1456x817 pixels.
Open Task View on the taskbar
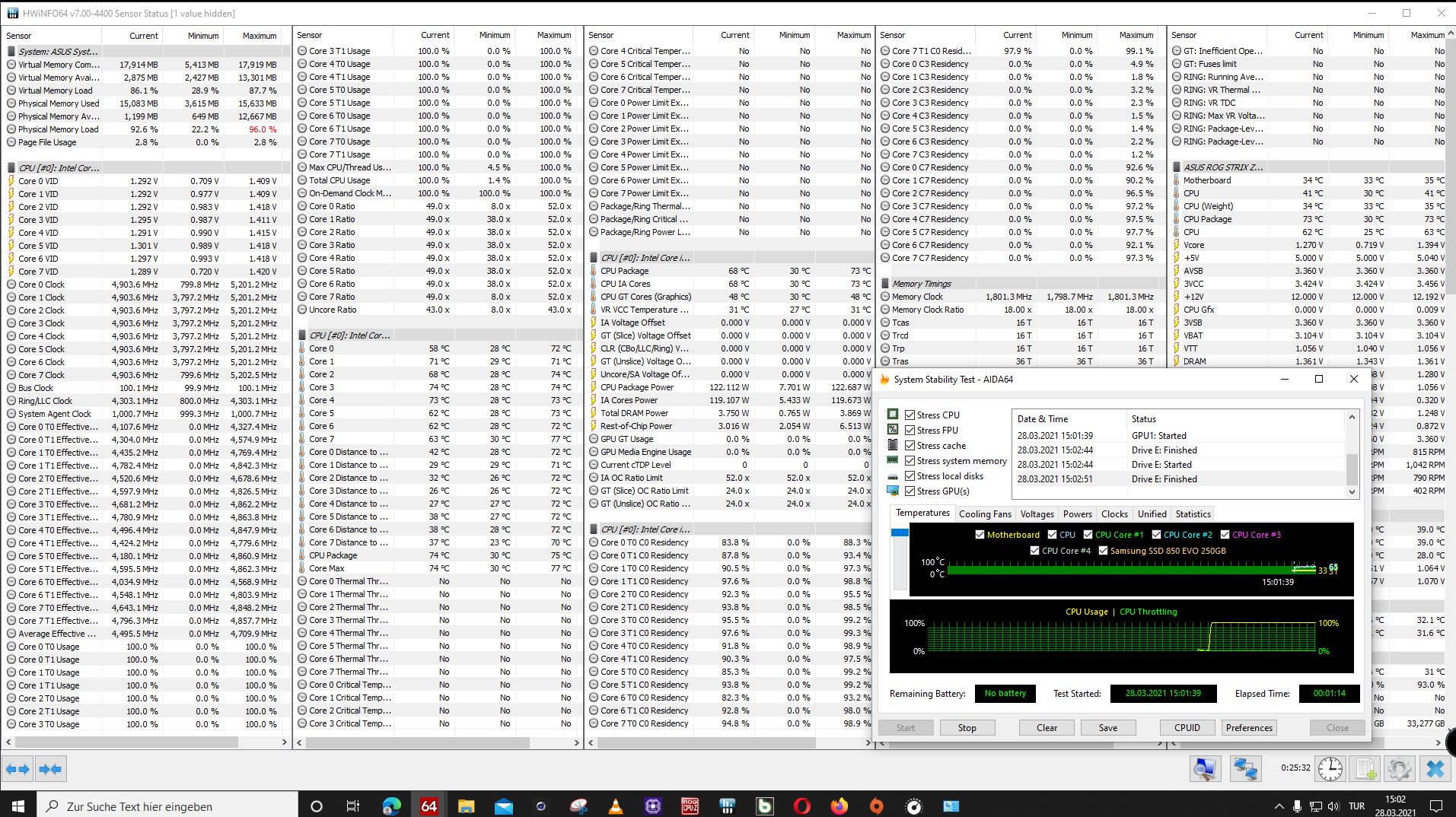352,806
